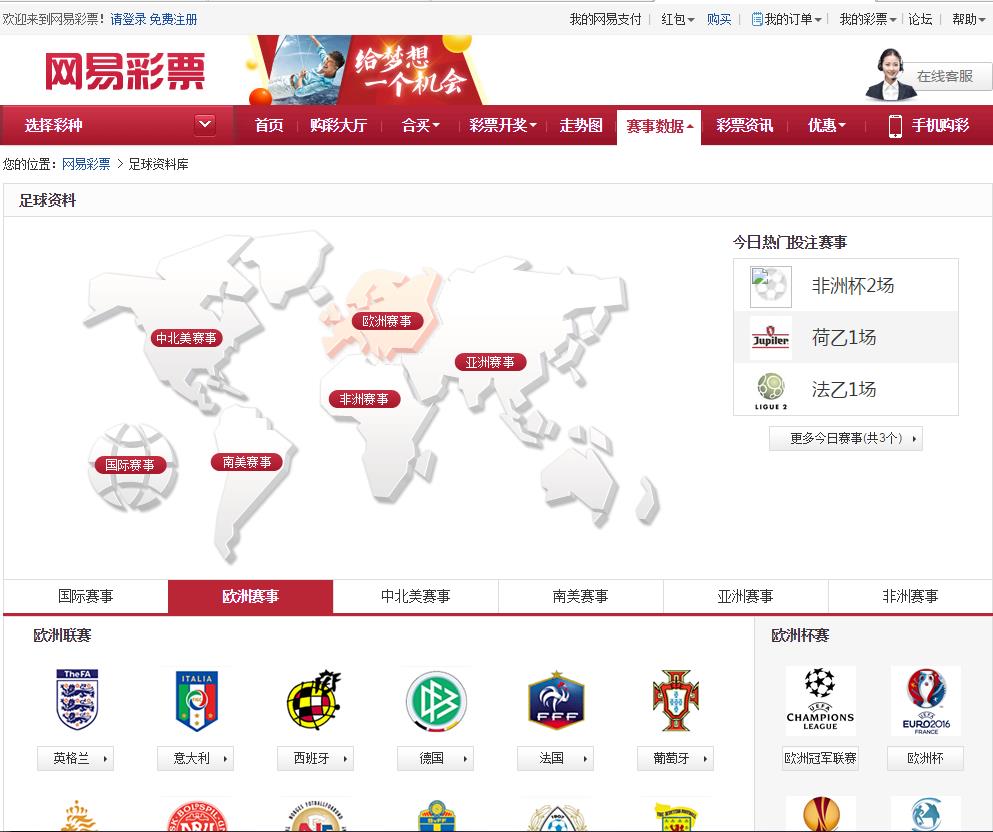Open 彩票资讯 in the navigation bar
The image size is (993, 832).
click(745, 125)
